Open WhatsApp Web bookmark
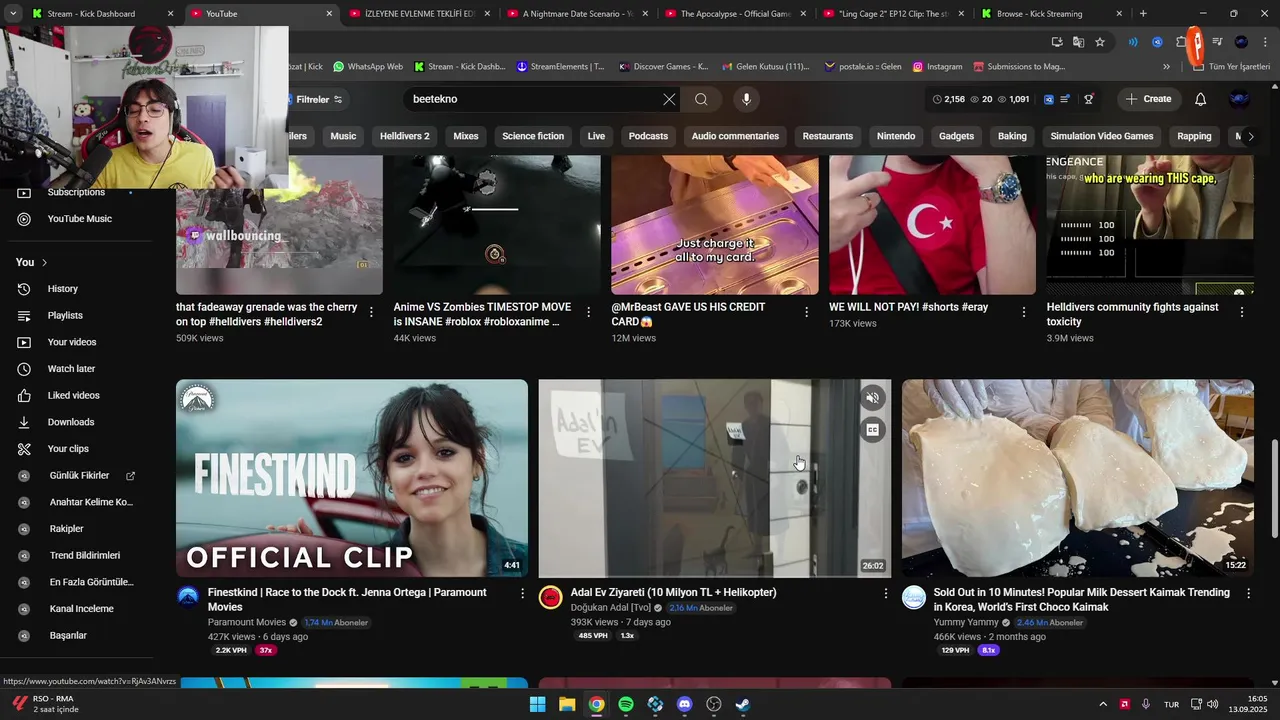This screenshot has height=720, width=1280. click(368, 66)
